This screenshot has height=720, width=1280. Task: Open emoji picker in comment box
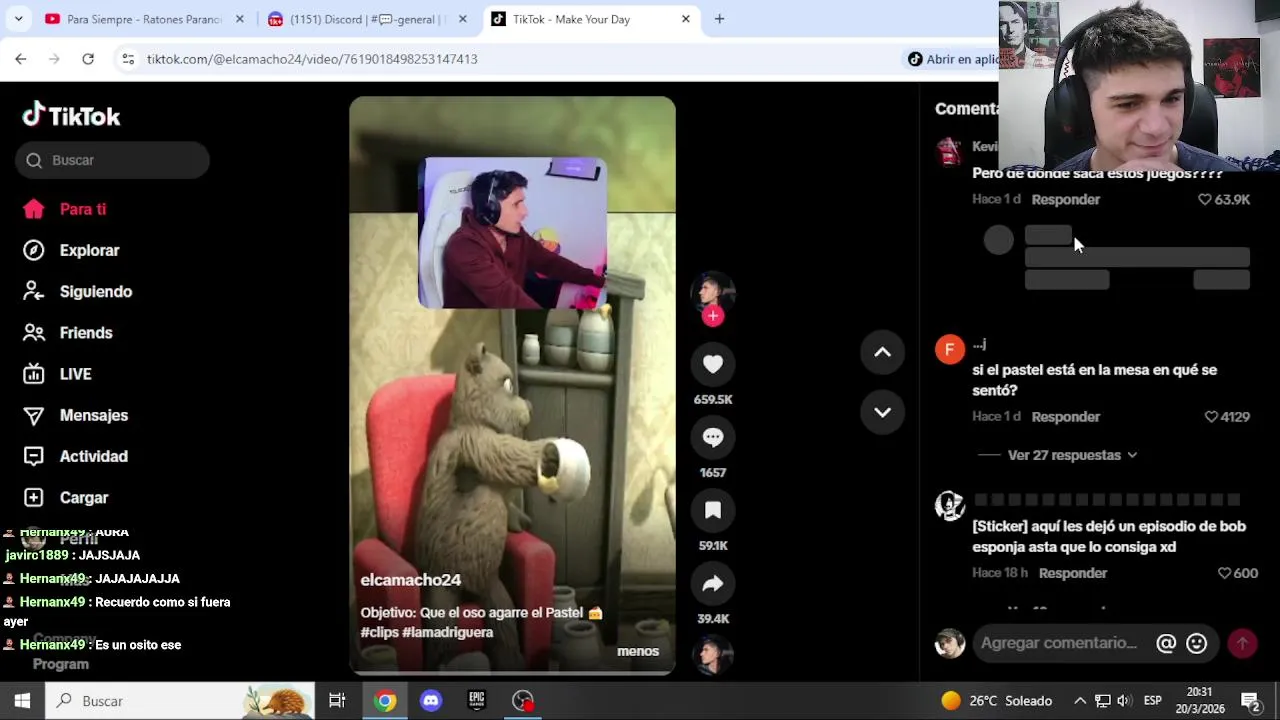pyautogui.click(x=1197, y=644)
